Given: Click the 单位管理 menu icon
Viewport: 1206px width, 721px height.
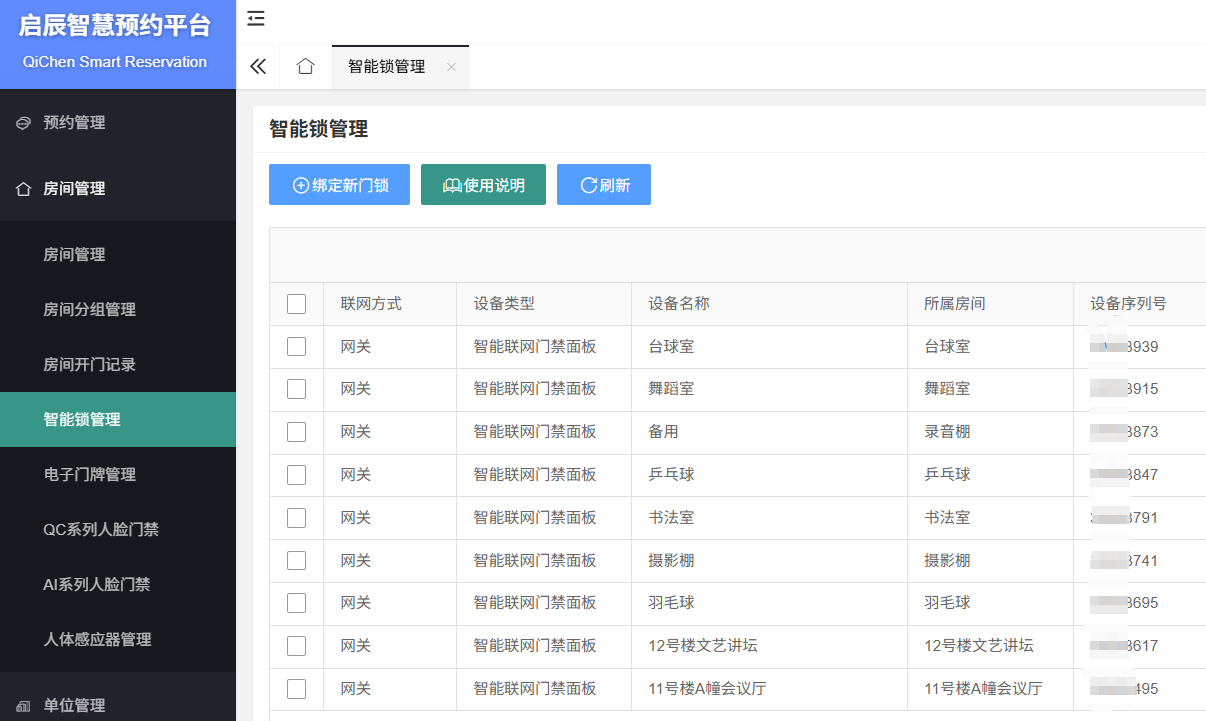Looking at the screenshot, I should click(x=24, y=705).
